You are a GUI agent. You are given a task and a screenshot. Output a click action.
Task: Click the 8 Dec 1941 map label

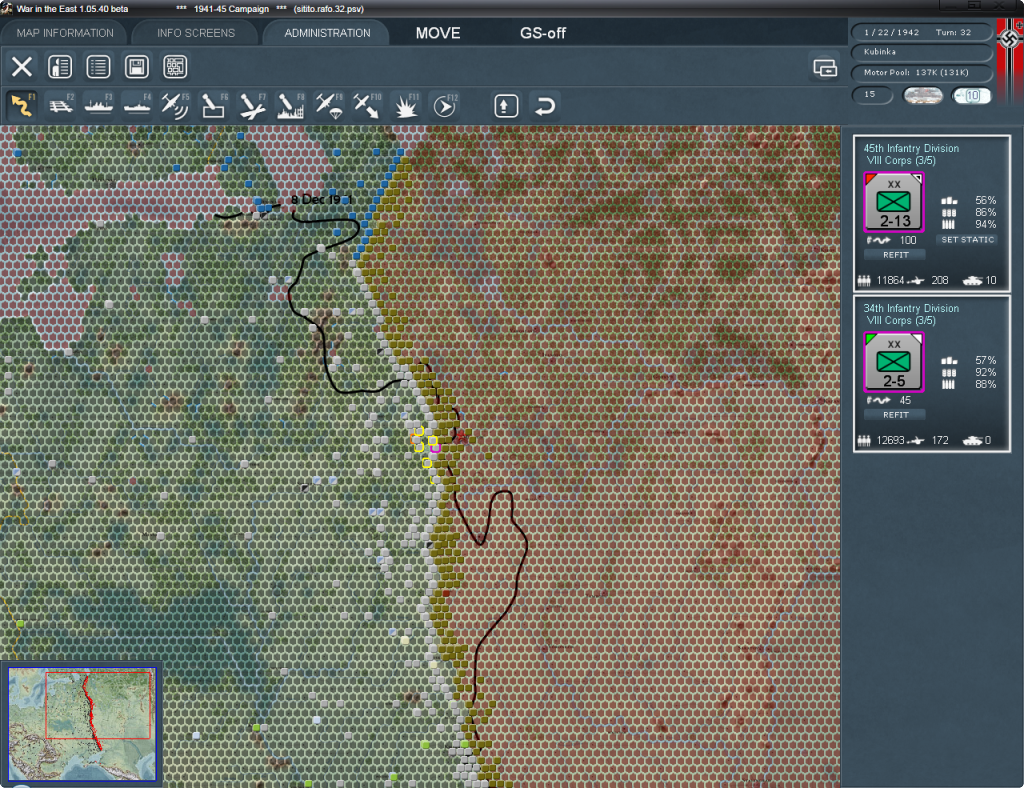click(x=321, y=199)
